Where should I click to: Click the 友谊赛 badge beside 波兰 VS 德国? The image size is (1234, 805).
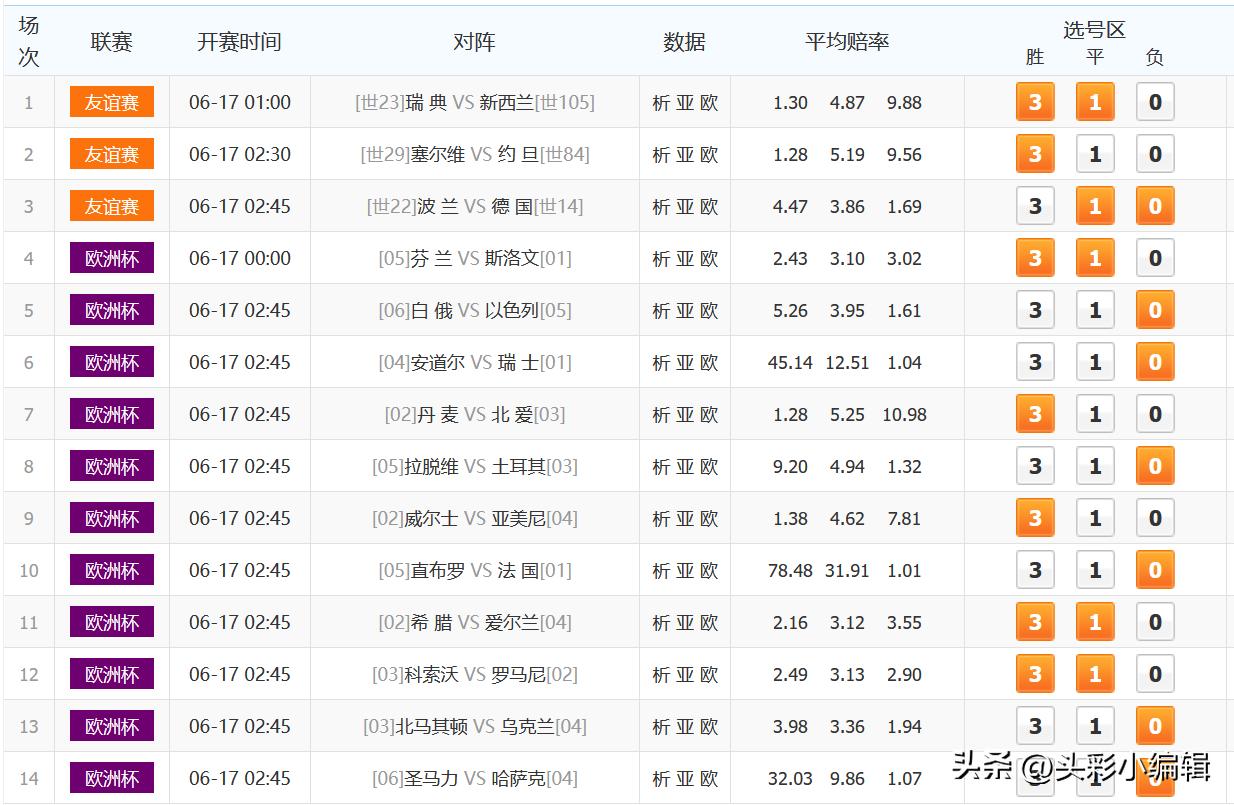(111, 206)
